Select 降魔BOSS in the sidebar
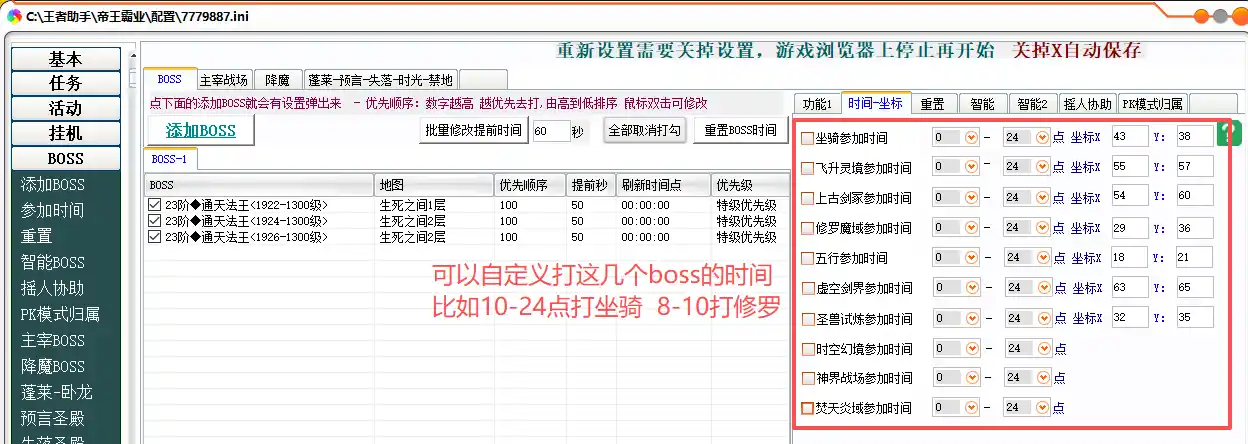Image resolution: width=1248 pixels, height=444 pixels. click(x=52, y=367)
